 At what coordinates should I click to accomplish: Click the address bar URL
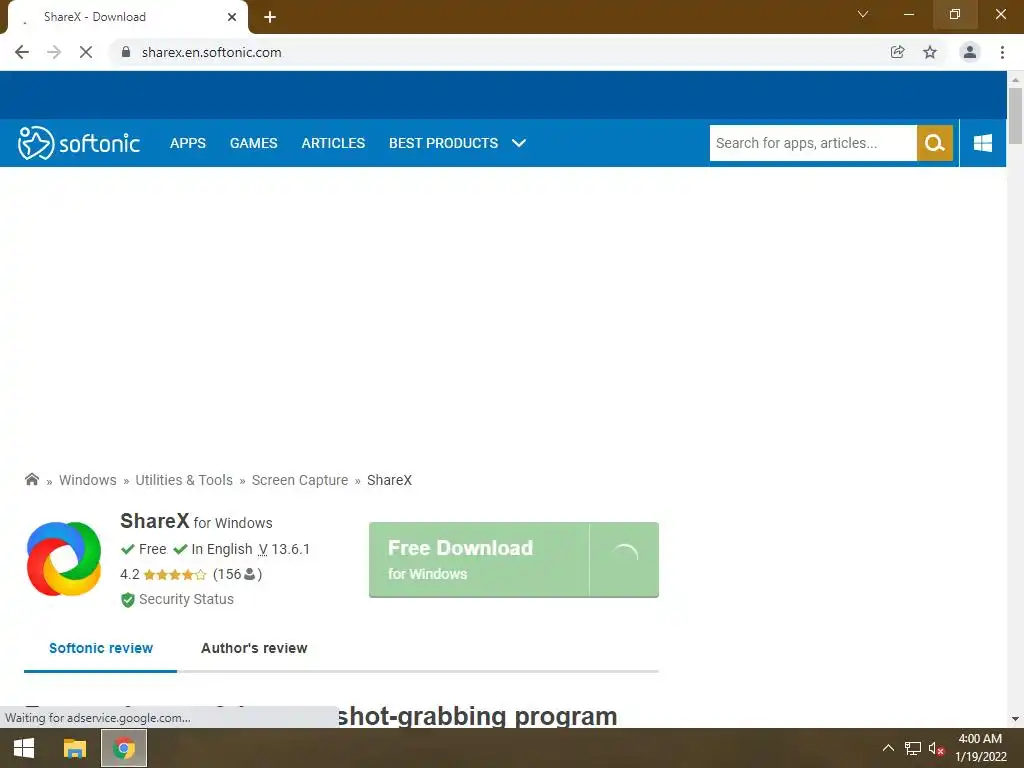tap(212, 52)
